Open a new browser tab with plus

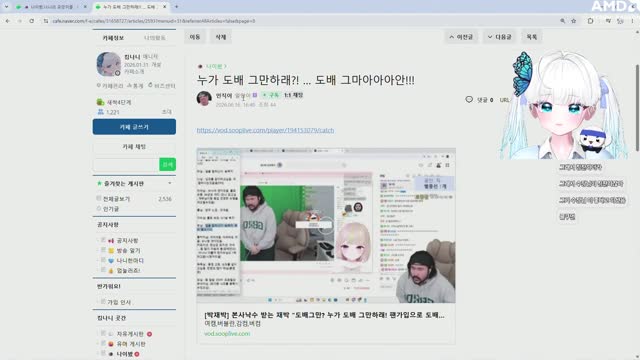point(176,7)
